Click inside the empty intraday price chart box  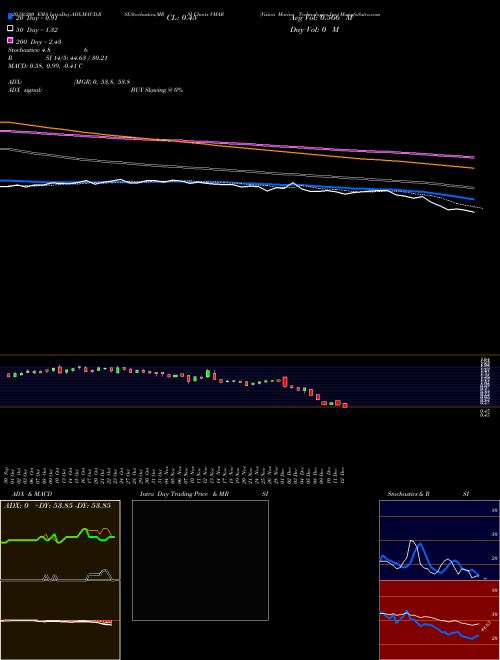pos(200,560)
